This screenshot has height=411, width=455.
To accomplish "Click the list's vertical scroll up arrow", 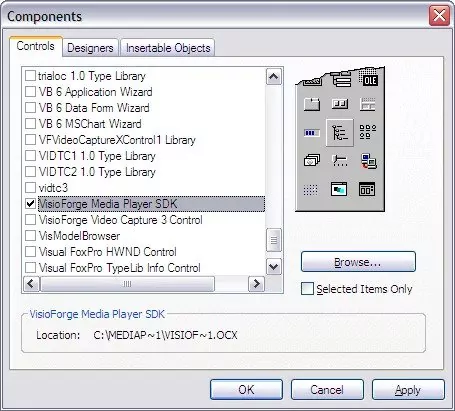I will [274, 77].
